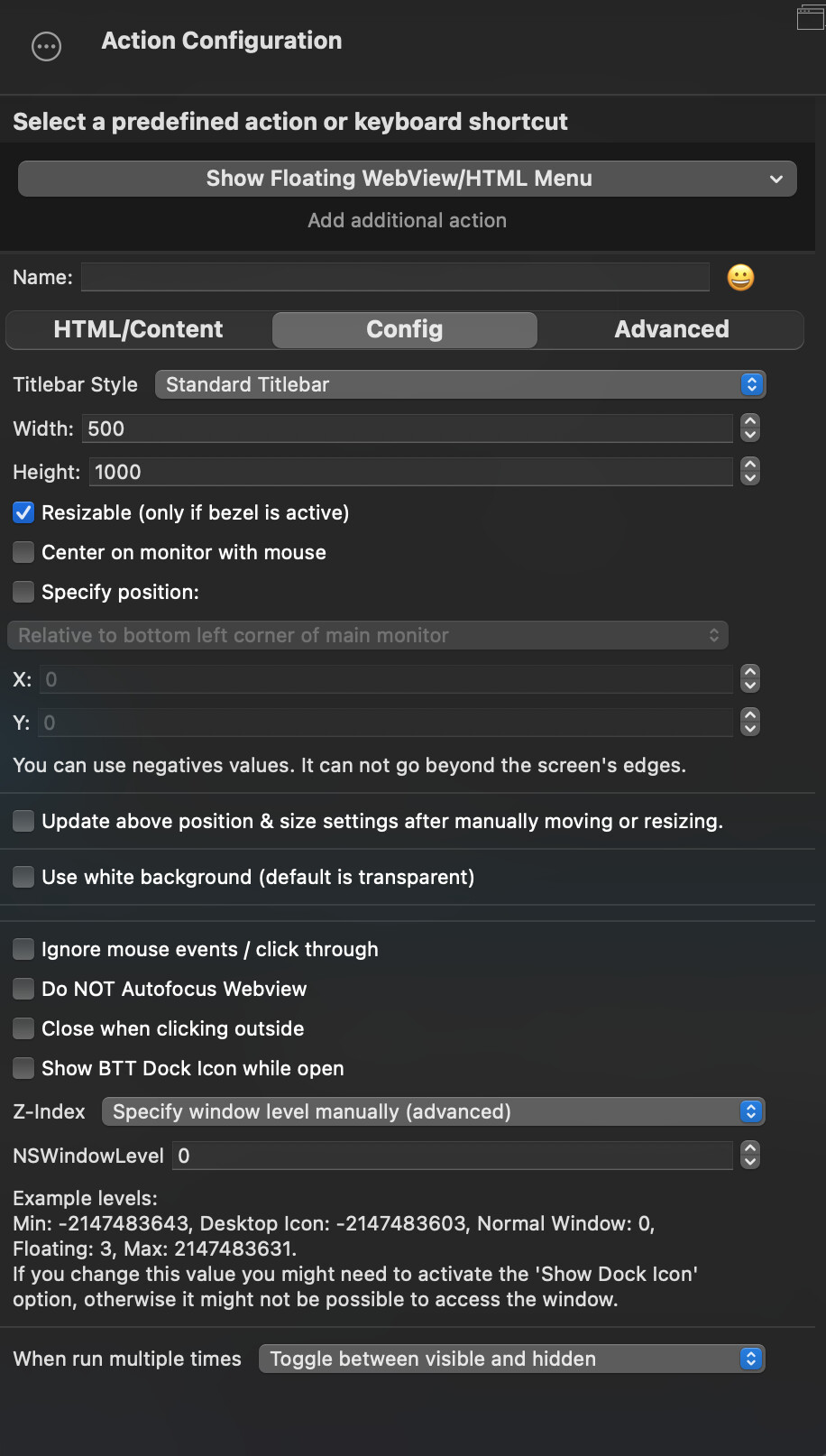Screen dimensions: 826x1456
Task: Click the Width stepper arrows
Action: coord(750,429)
